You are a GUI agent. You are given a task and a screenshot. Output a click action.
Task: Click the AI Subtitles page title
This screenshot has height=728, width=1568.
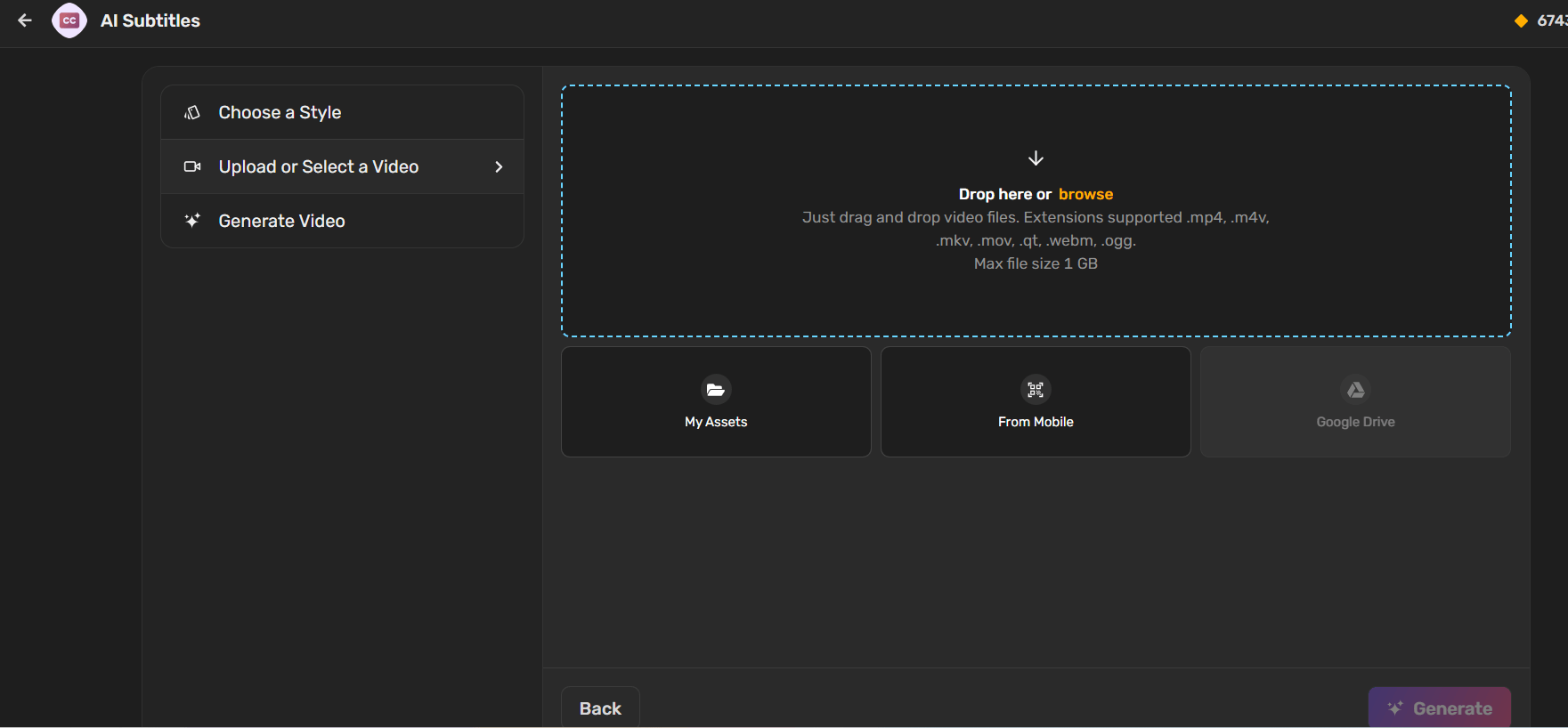click(x=150, y=20)
